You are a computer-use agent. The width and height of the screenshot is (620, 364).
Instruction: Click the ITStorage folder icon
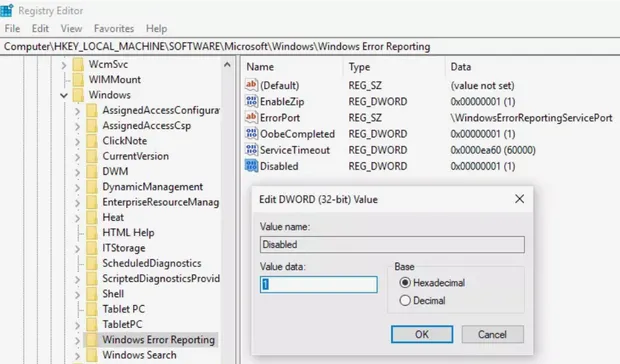pos(92,248)
